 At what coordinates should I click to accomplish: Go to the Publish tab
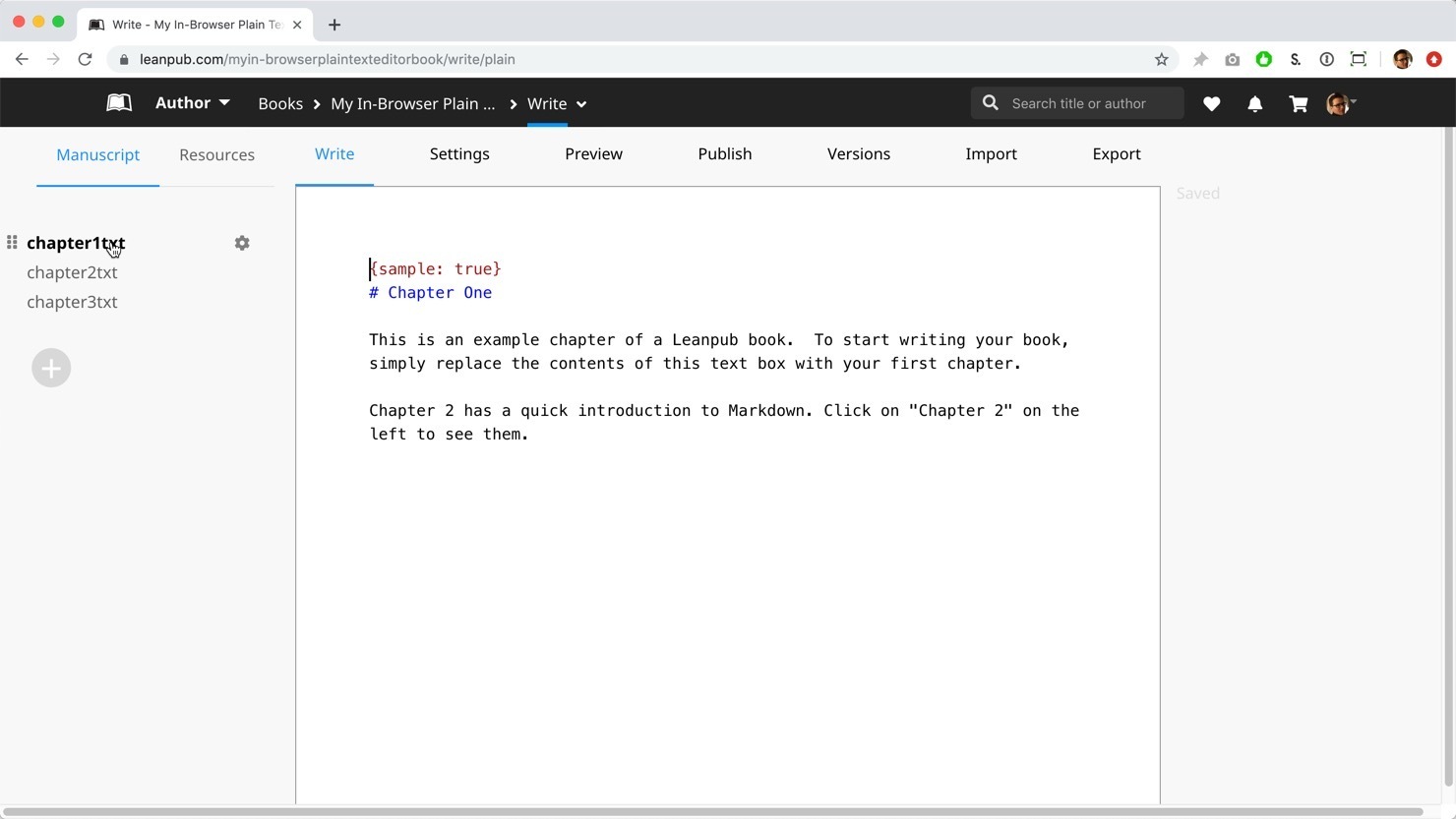(724, 154)
